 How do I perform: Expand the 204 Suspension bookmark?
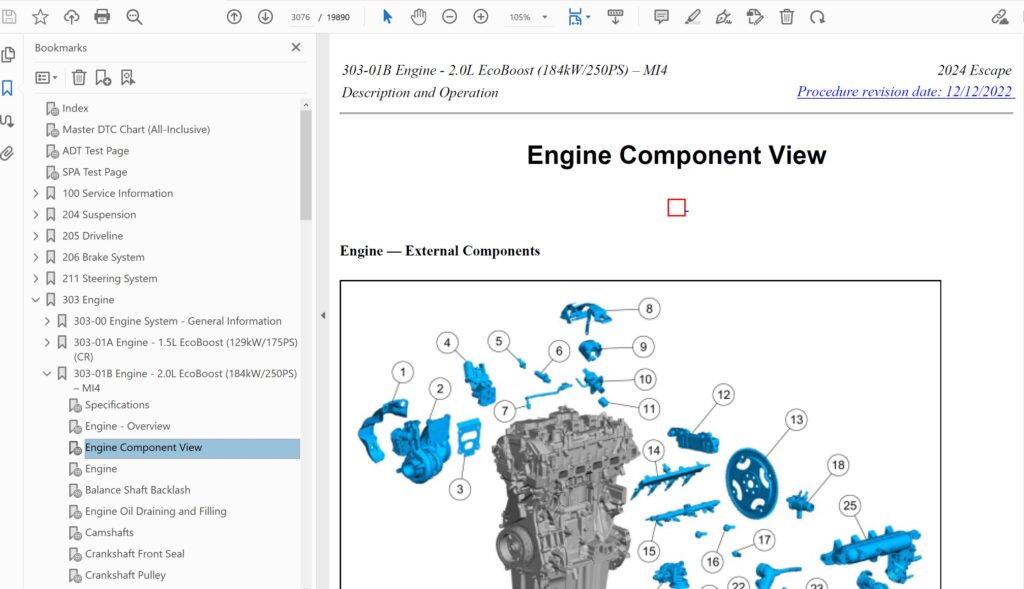[x=36, y=215]
